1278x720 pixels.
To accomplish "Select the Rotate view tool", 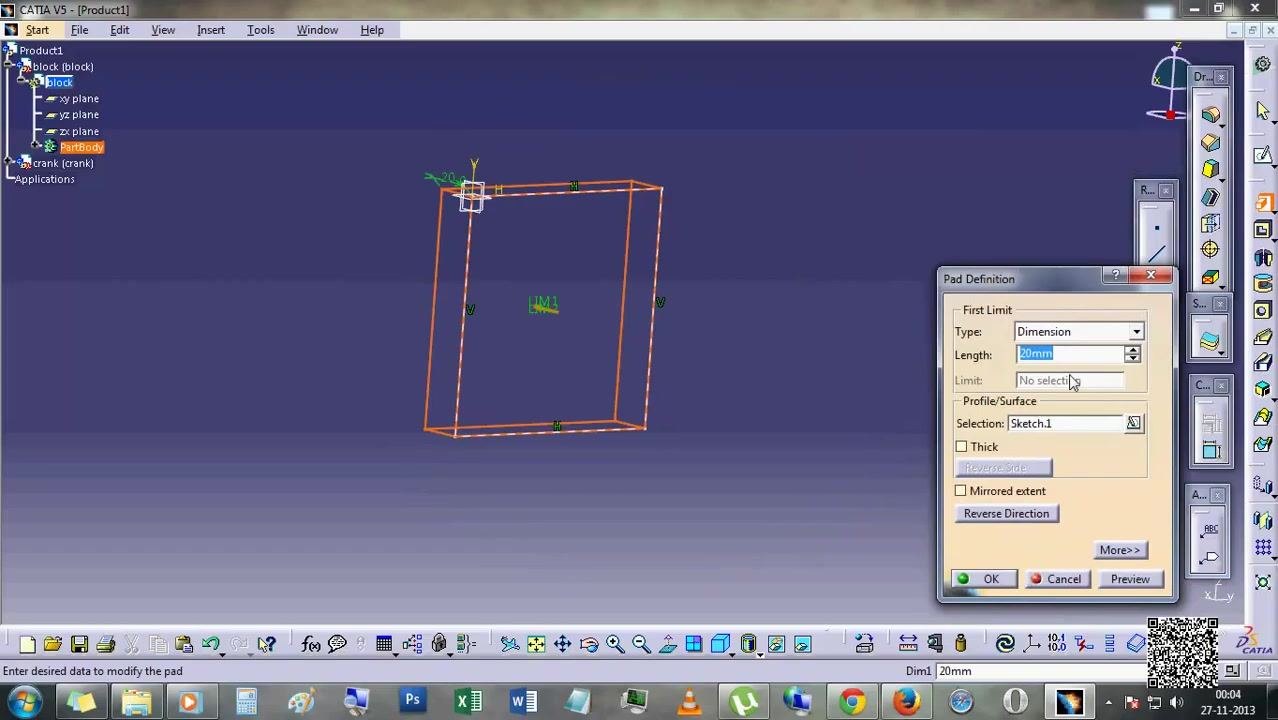I will [589, 644].
